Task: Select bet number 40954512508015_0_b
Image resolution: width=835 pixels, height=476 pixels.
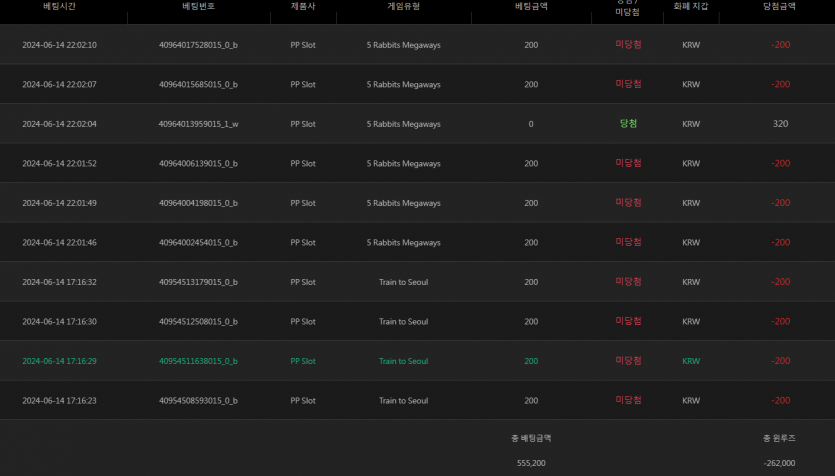Action: pos(198,322)
